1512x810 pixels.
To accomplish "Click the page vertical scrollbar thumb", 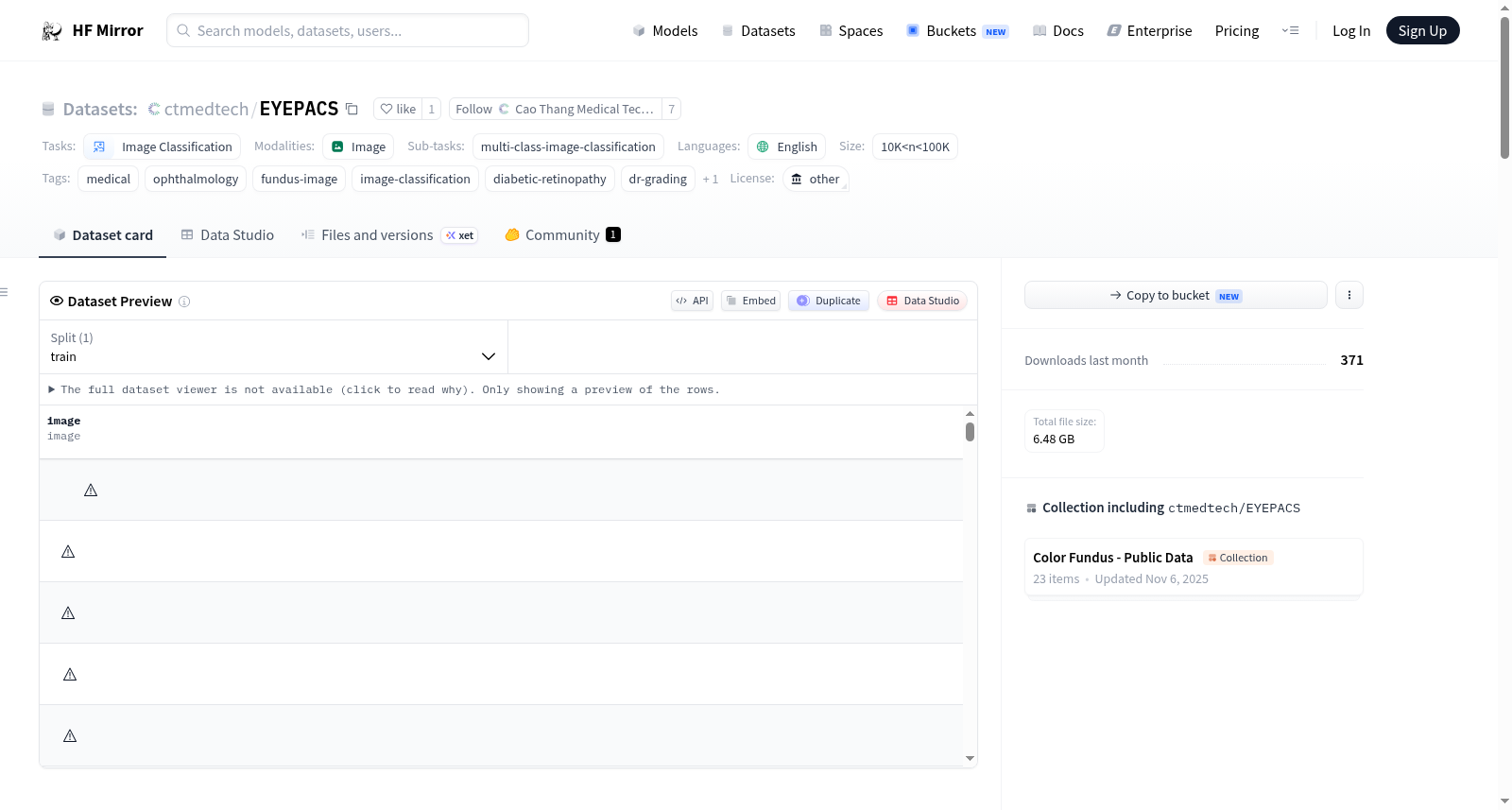I will (x=1504, y=88).
